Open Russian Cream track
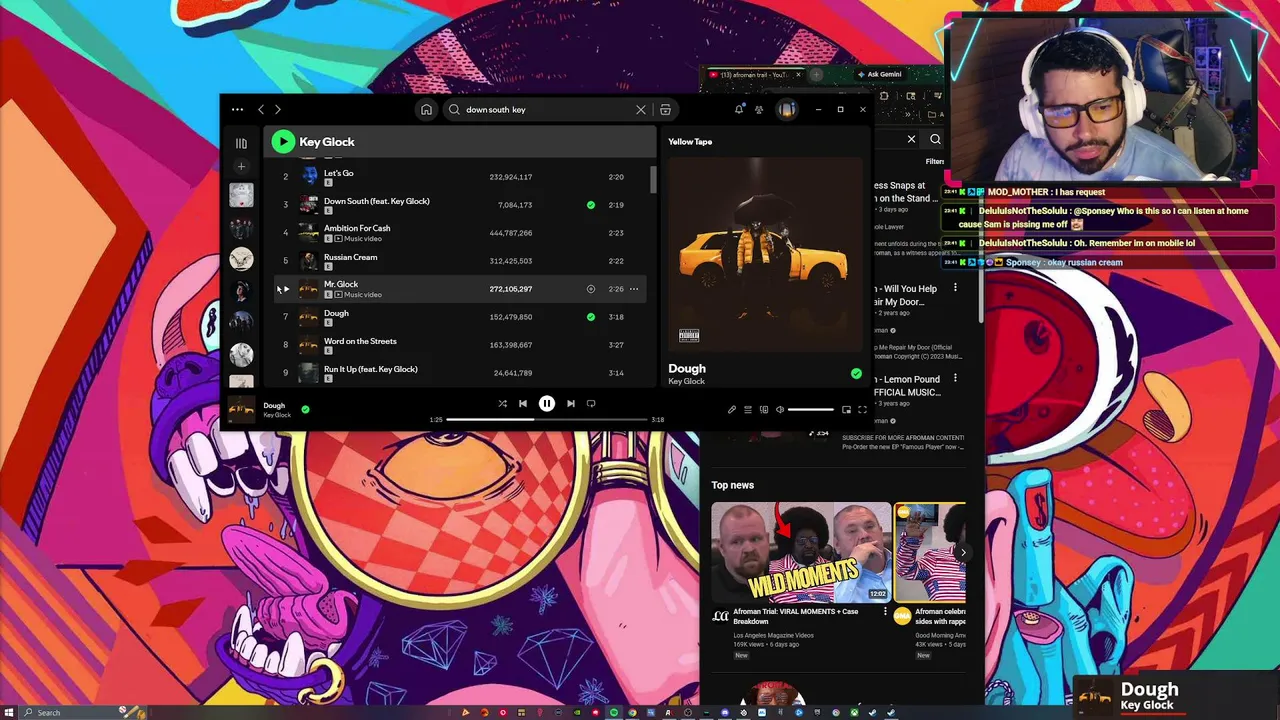 click(351, 257)
